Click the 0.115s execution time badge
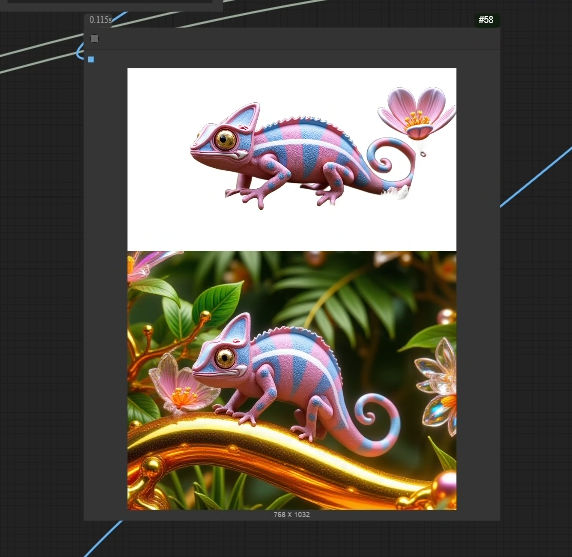 [x=100, y=20]
